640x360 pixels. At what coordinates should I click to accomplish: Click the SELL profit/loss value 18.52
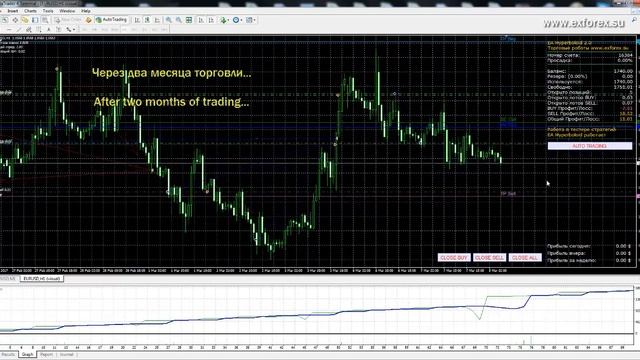click(x=626, y=114)
